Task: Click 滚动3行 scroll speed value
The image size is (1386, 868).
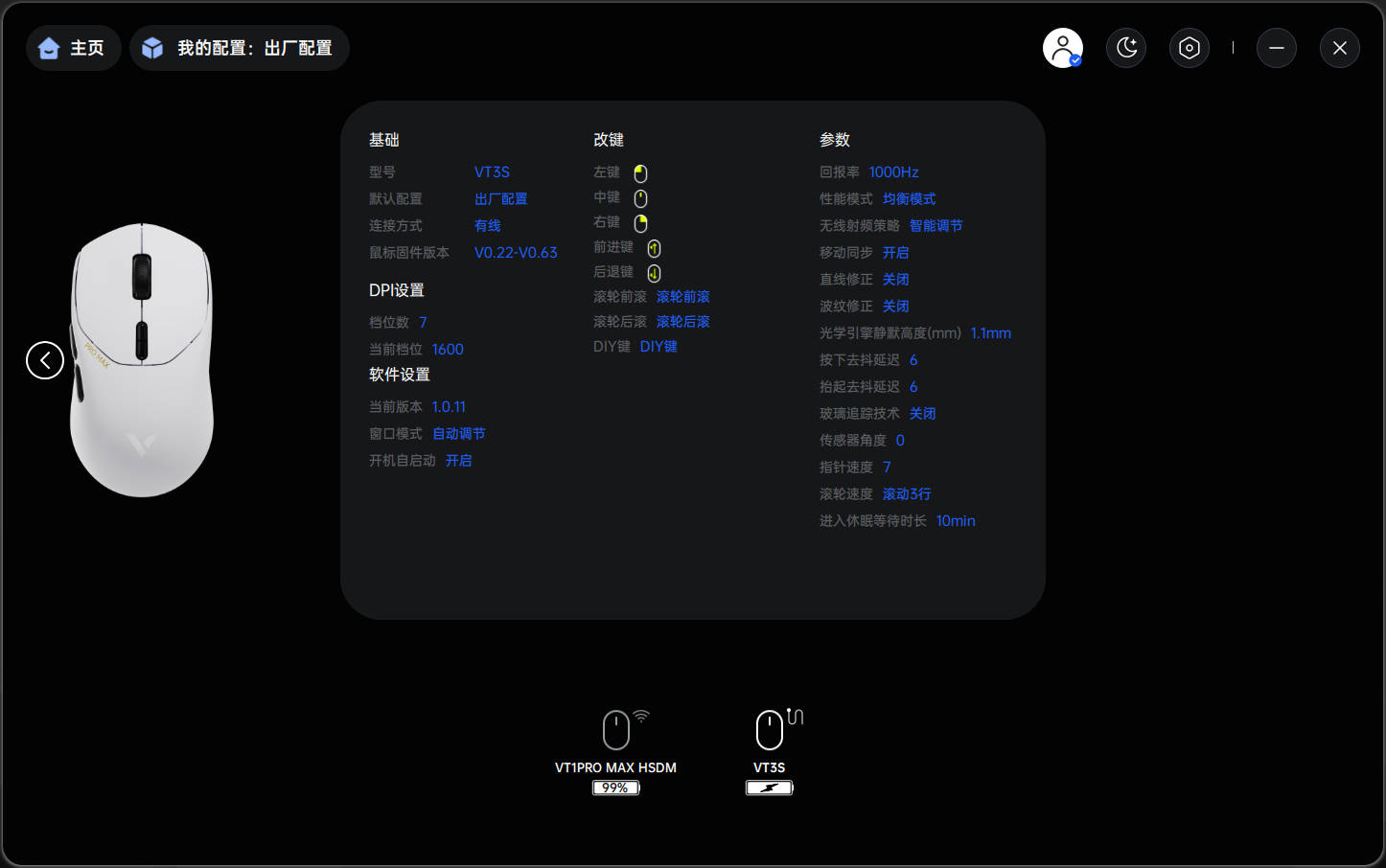Action: pyautogui.click(x=907, y=494)
